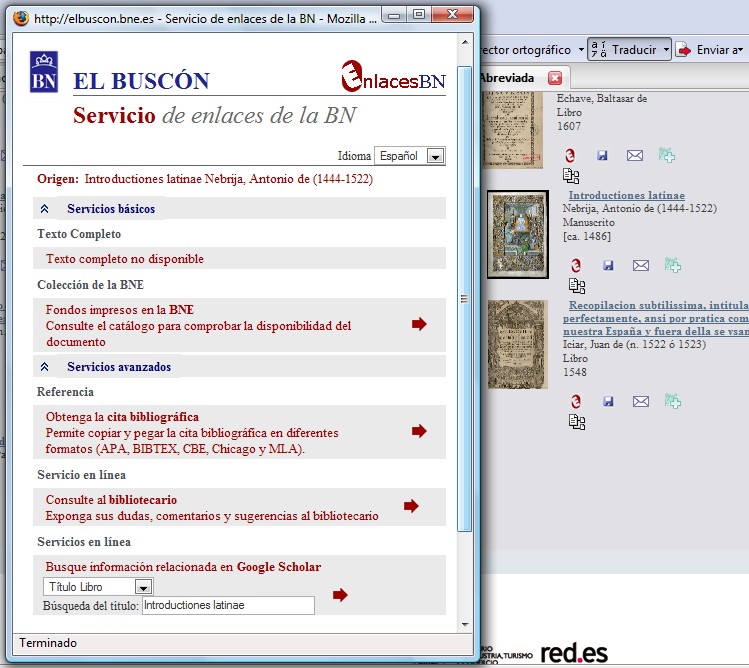This screenshot has width=749, height=668.
Task: Click the Enviar a toolbar button
Action: click(x=710, y=50)
